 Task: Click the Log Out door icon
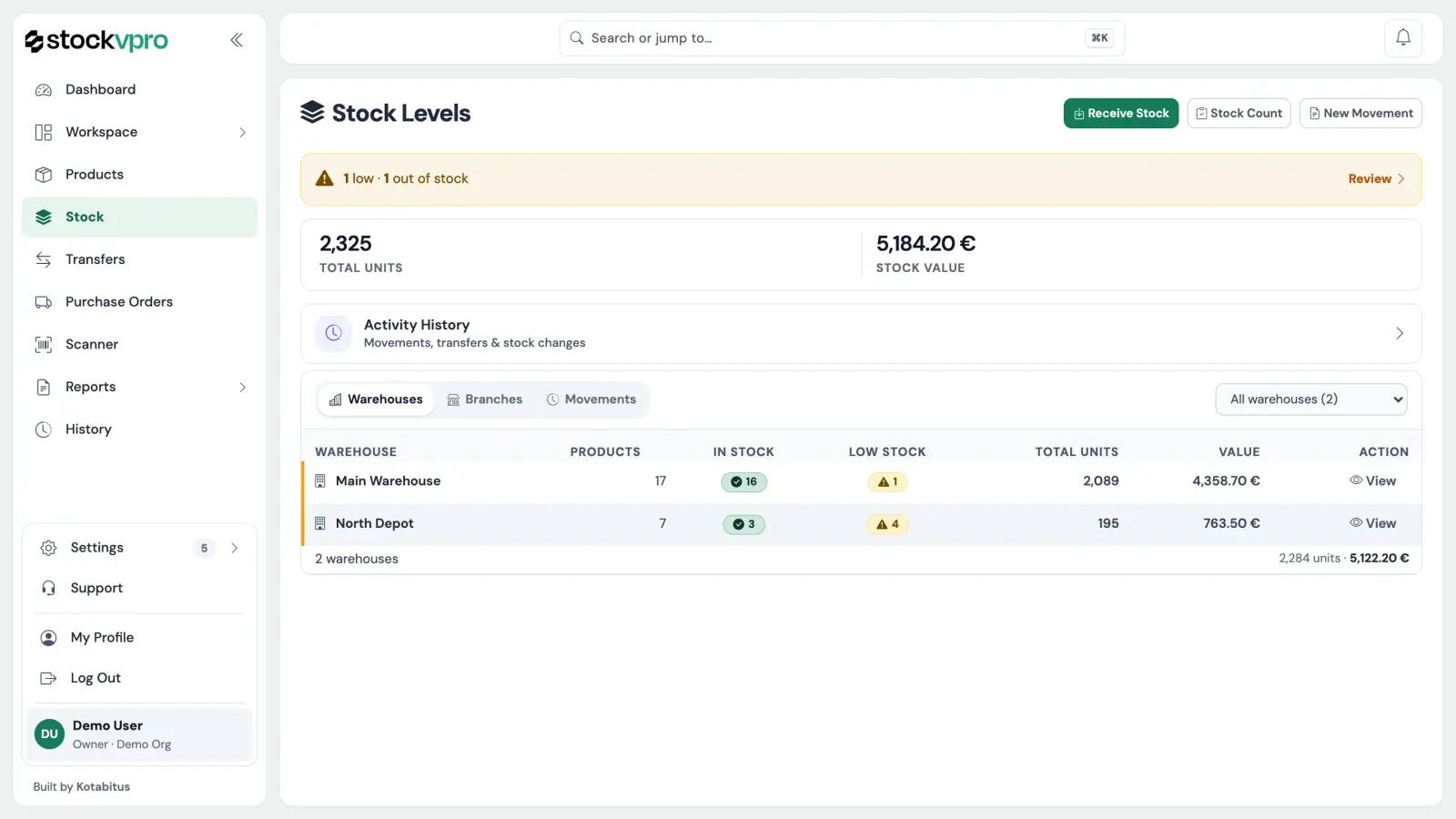click(x=49, y=679)
